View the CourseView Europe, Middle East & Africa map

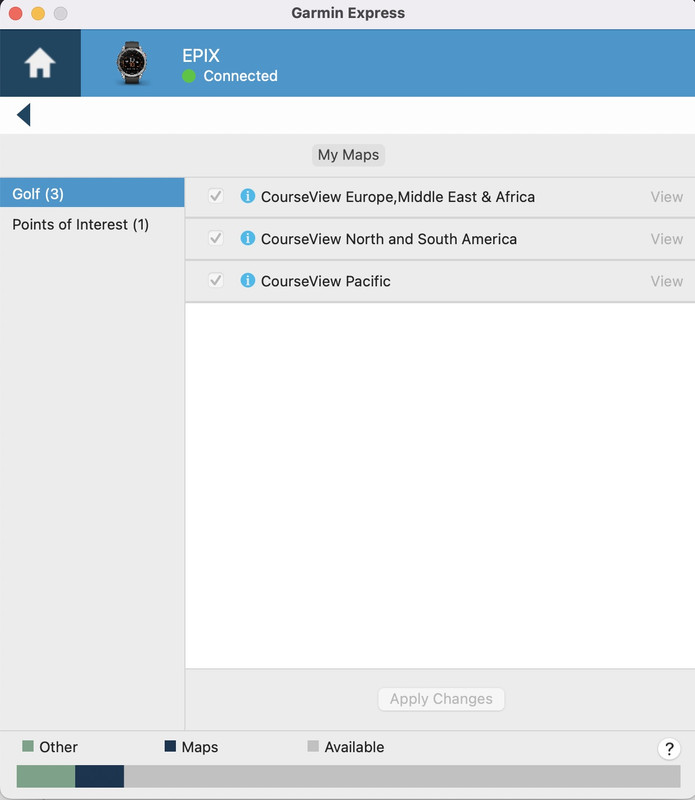click(666, 197)
